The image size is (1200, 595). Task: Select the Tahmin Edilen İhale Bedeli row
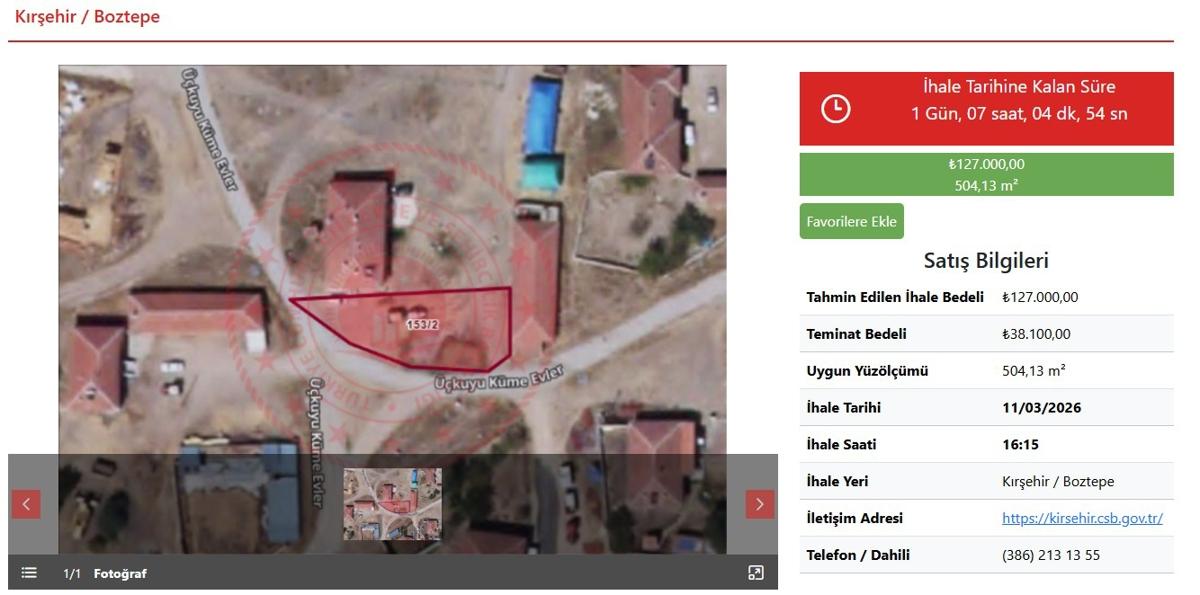(x=987, y=297)
